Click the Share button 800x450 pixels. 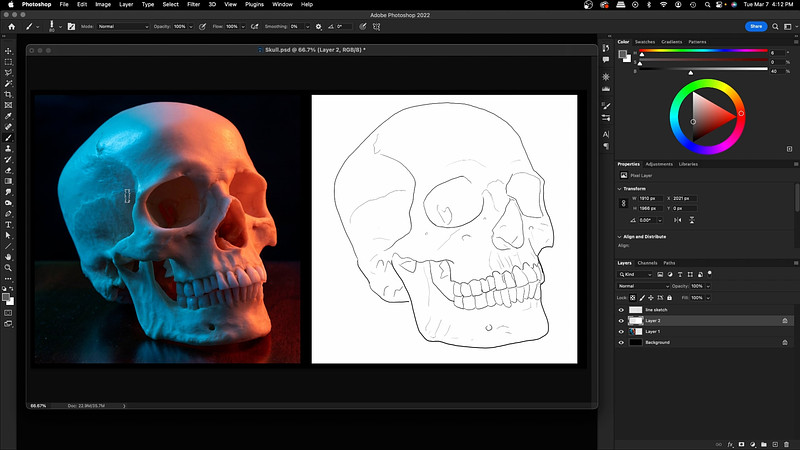coord(756,27)
